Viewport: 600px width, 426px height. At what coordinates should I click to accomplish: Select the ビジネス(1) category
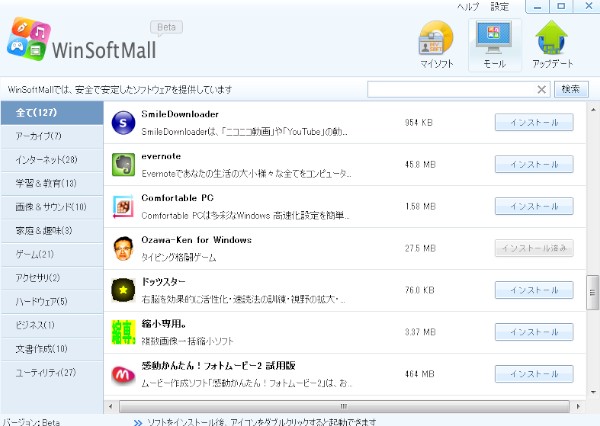52,325
